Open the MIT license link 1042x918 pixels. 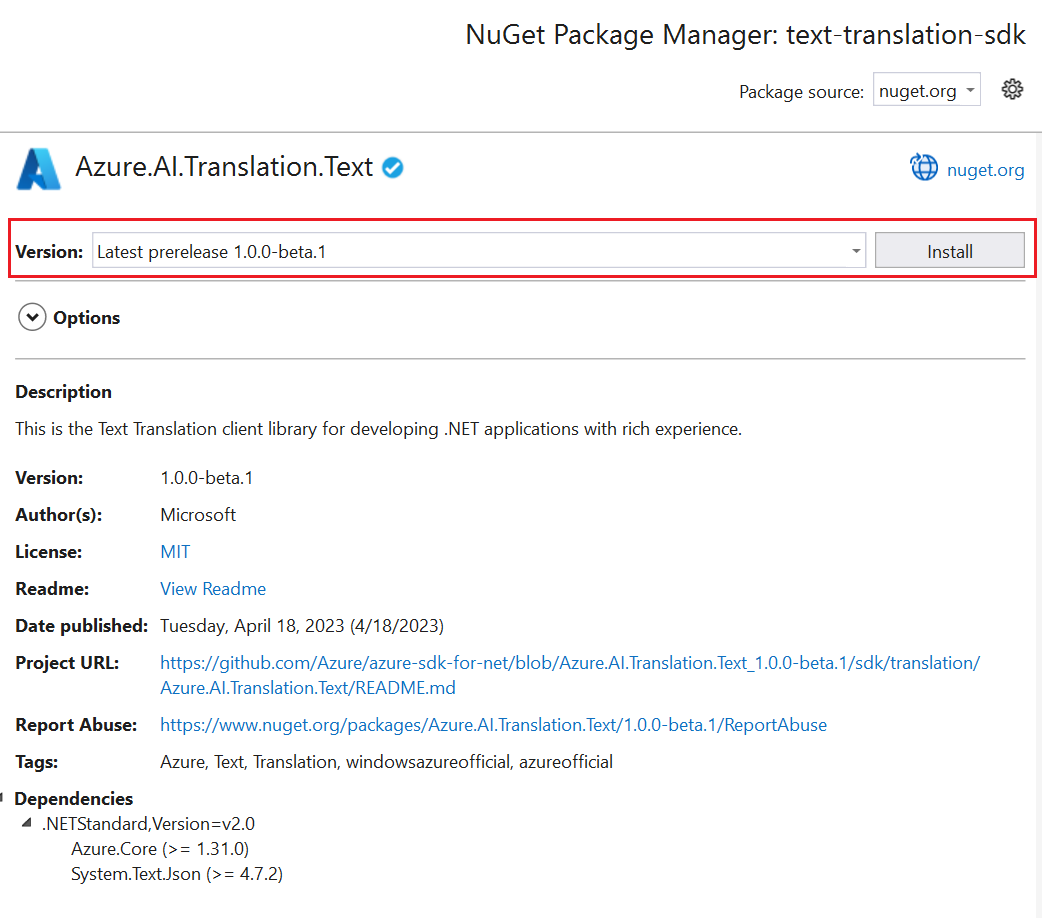[x=175, y=551]
